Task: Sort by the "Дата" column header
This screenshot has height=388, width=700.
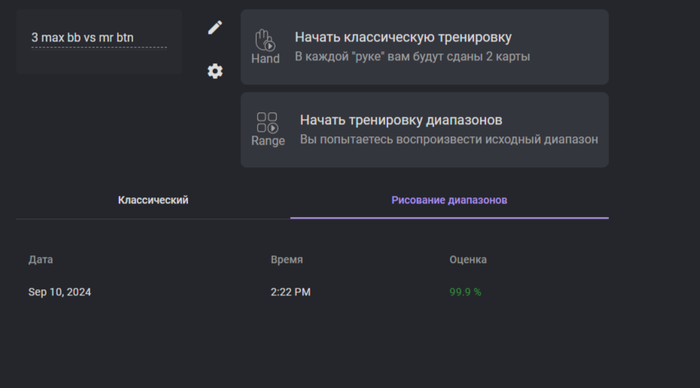Action: (x=41, y=259)
